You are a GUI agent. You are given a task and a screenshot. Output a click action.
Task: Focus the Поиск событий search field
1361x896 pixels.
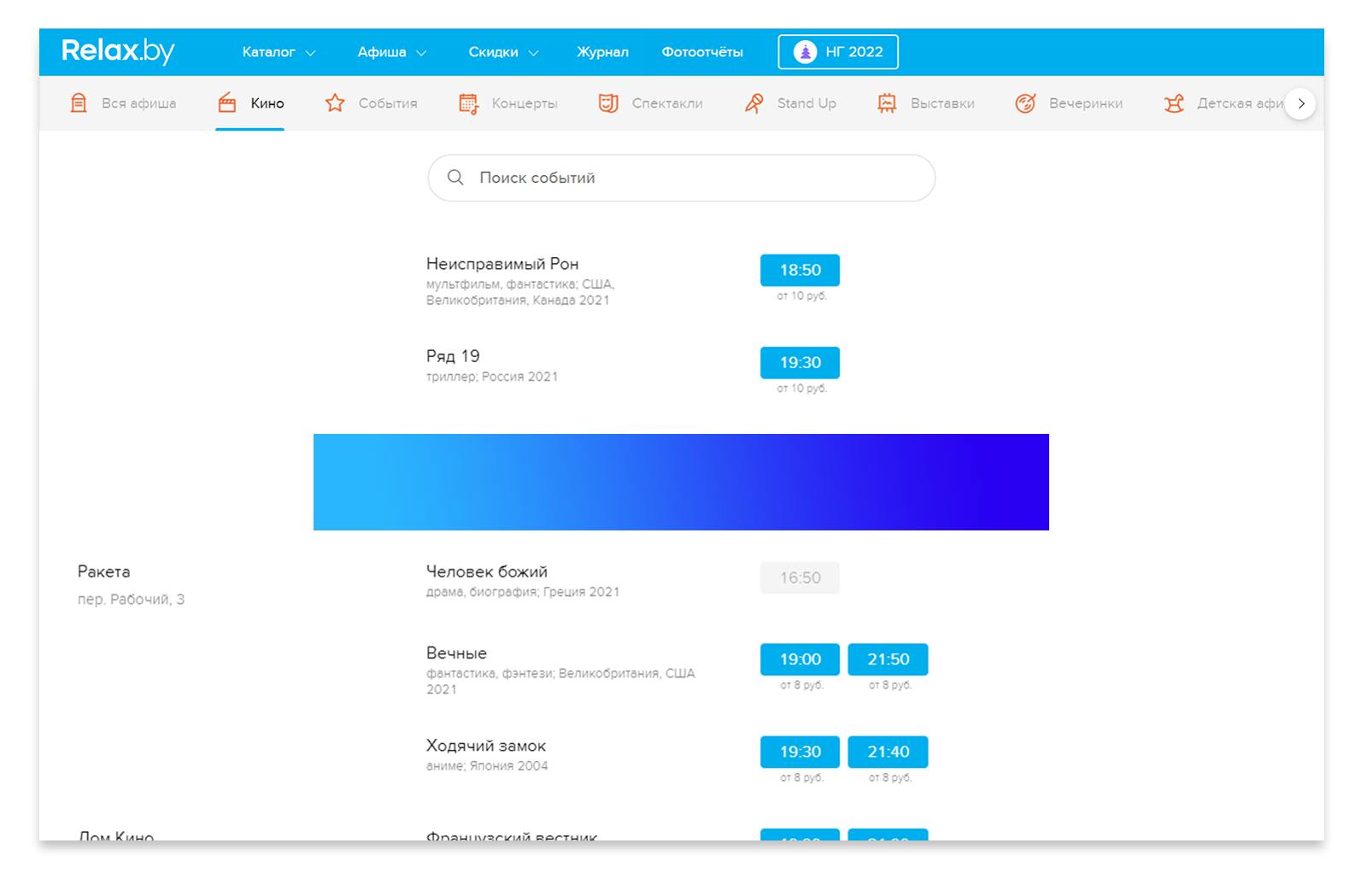coord(681,178)
